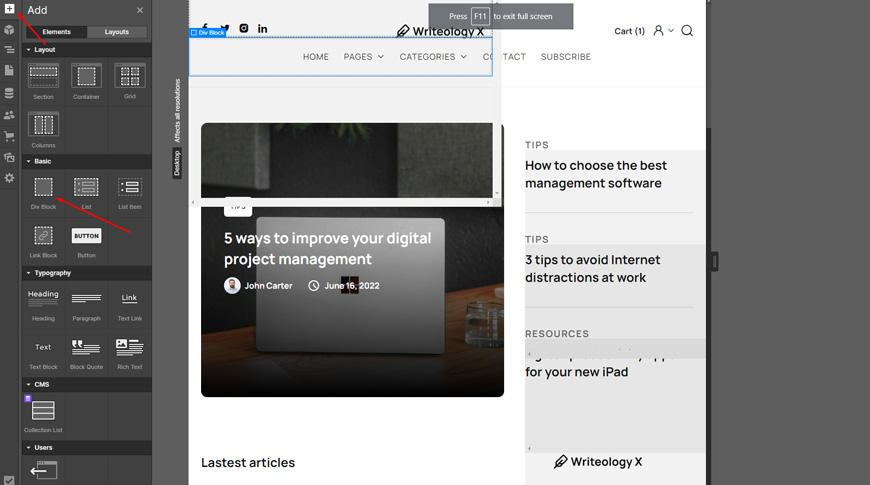Click the RESOURCES category label
This screenshot has width=870, height=485.
[x=557, y=334]
